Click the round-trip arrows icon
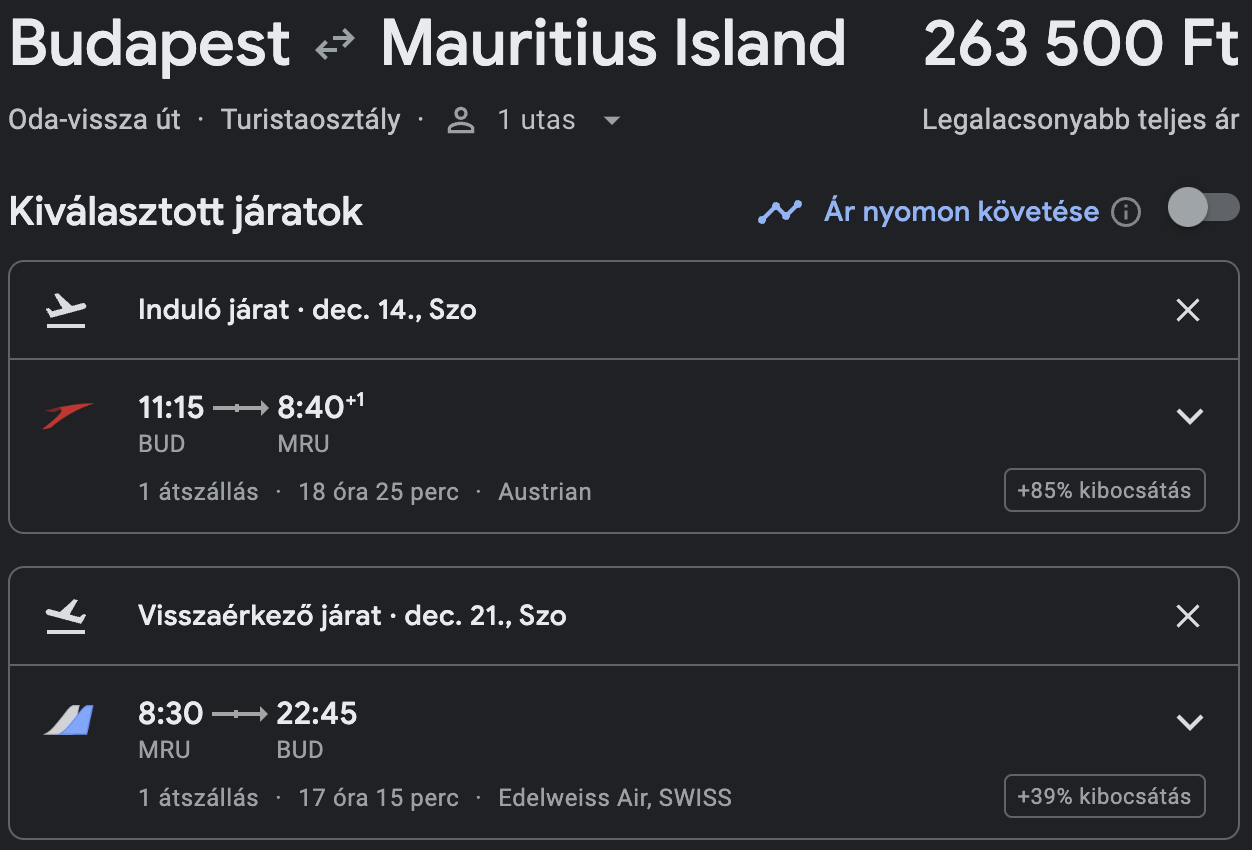The width and height of the screenshot is (1252, 850). pos(335,45)
